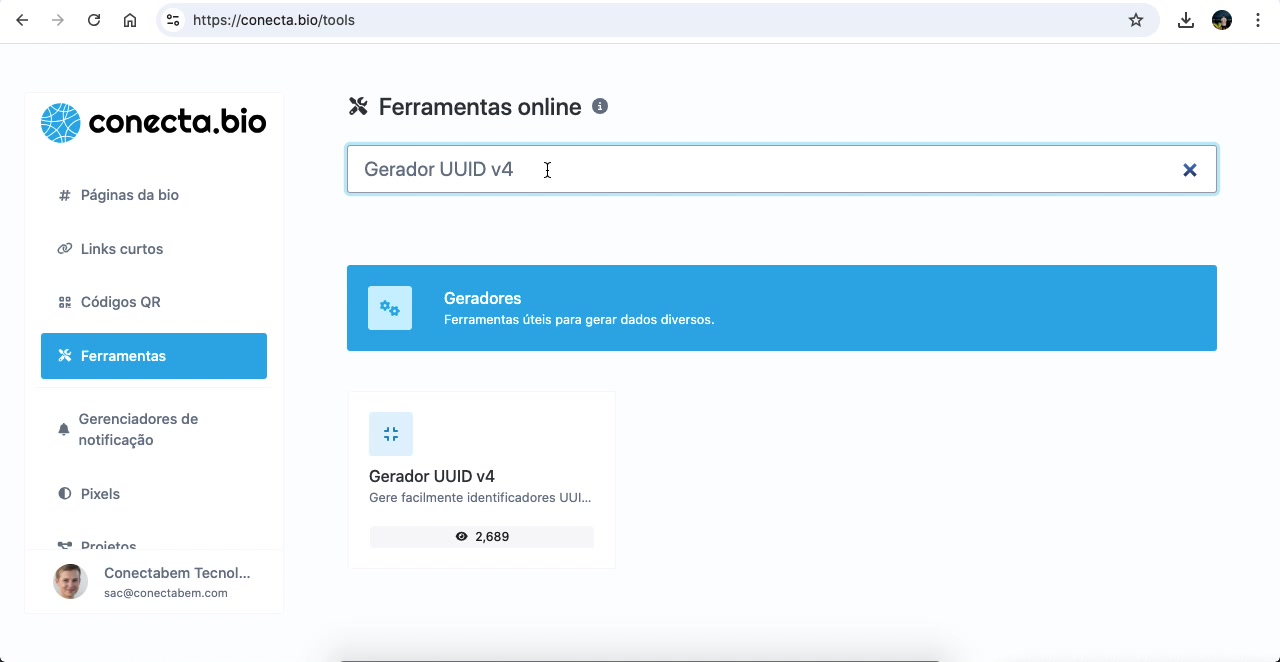The image size is (1280, 662).
Task: Click the Geradores gears icon on banner
Action: [390, 308]
